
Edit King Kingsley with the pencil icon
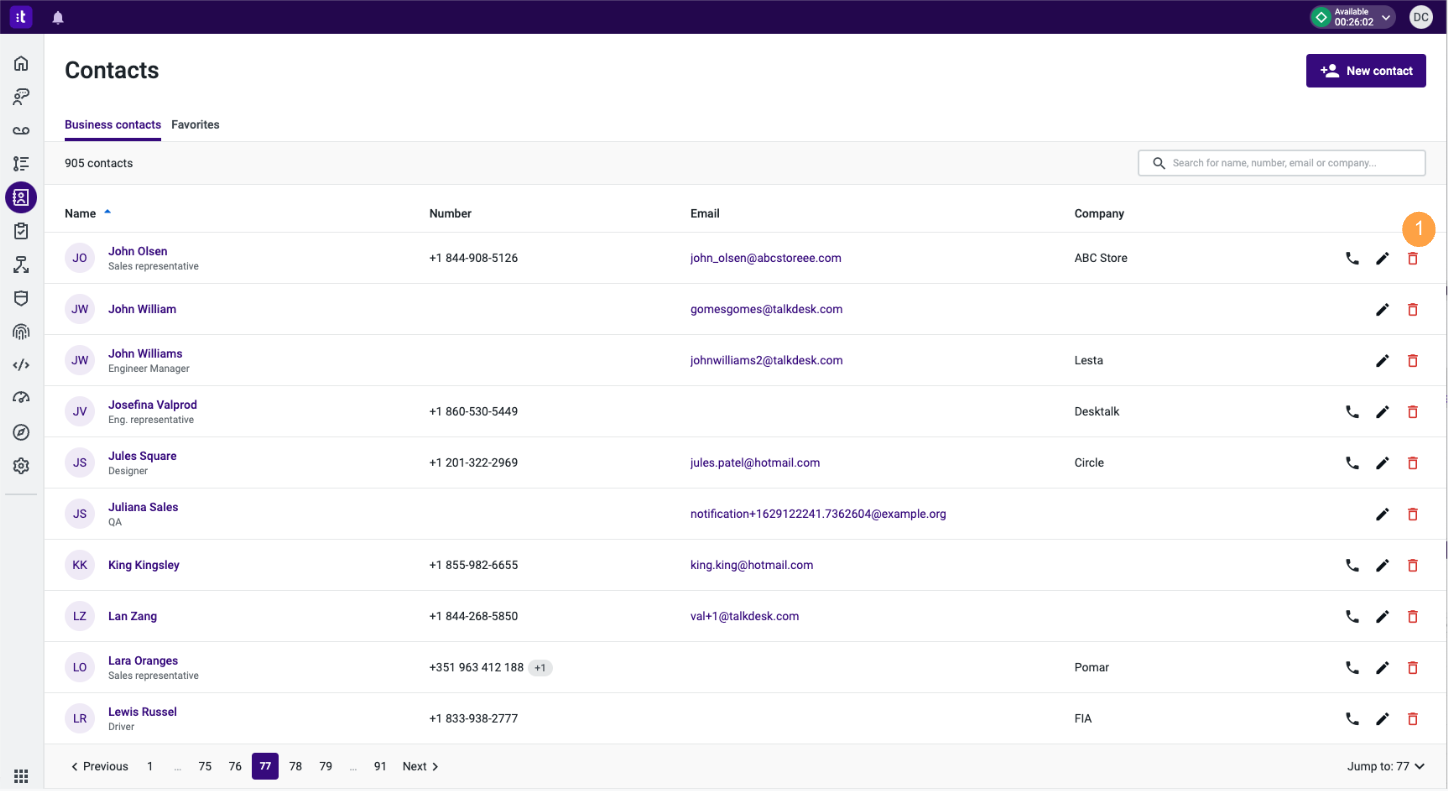pos(1383,565)
